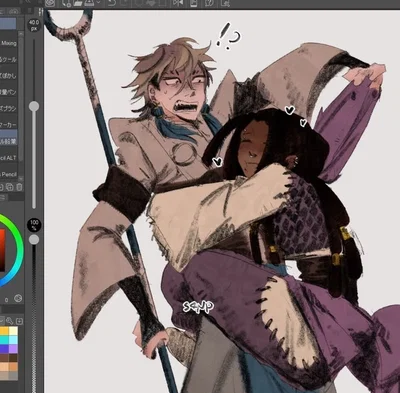The height and width of the screenshot is (393, 400).
Task: Click the Clip Studio logo icon in toolbar
Action: click(x=50, y=3)
